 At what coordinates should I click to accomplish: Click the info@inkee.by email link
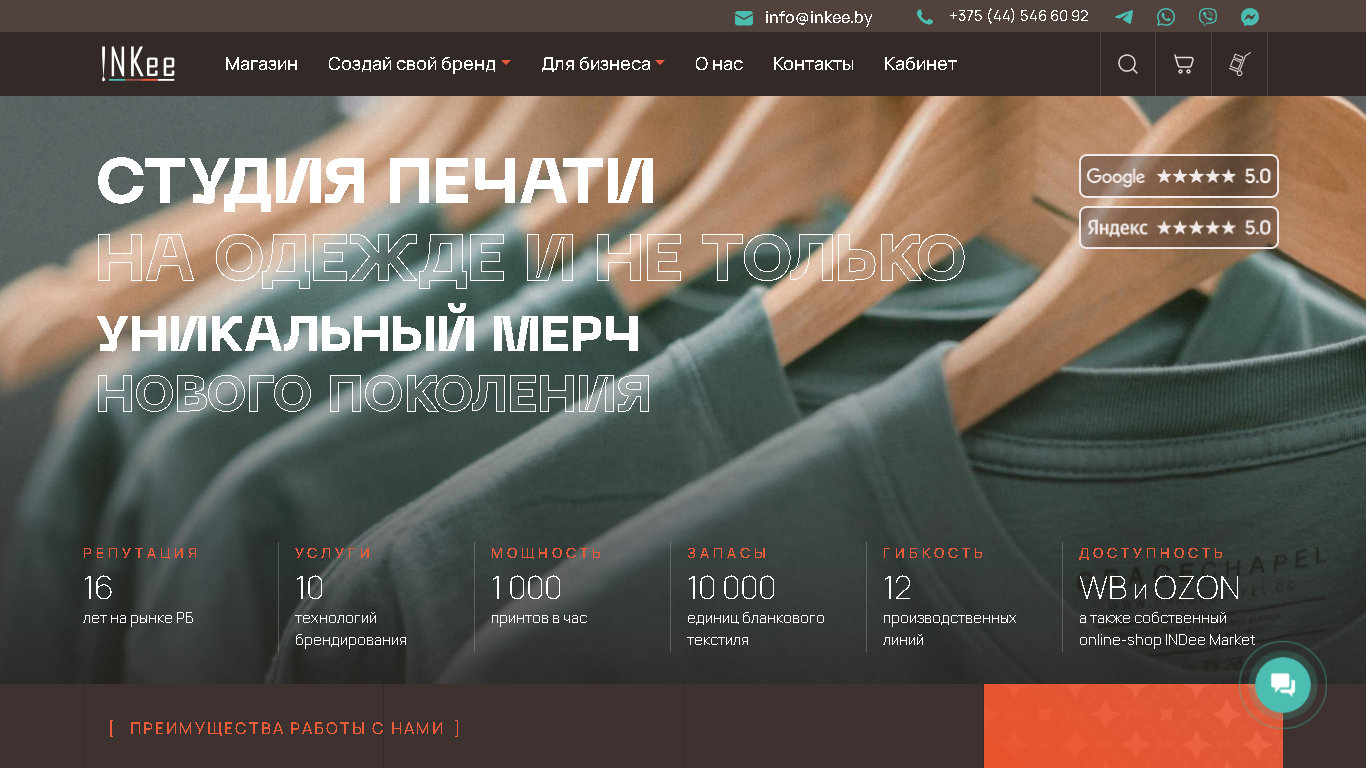tap(819, 18)
